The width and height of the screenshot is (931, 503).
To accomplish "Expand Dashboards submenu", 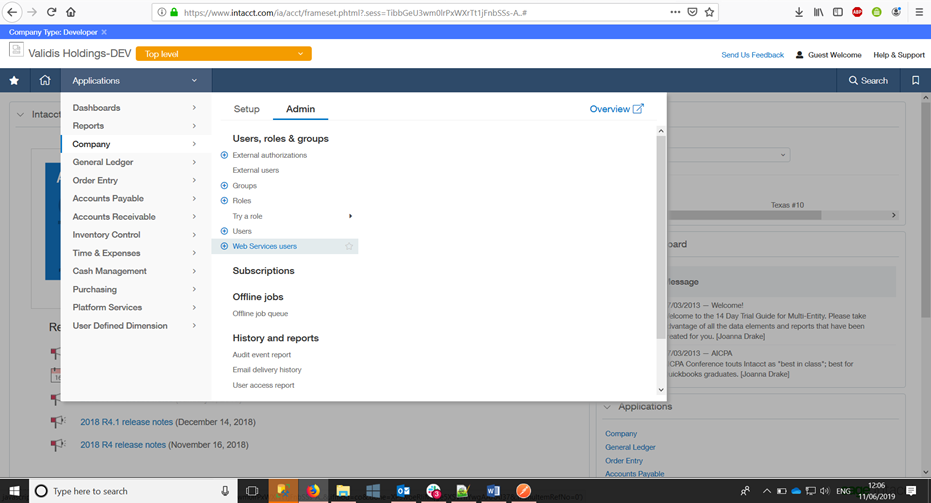I will tap(135, 107).
